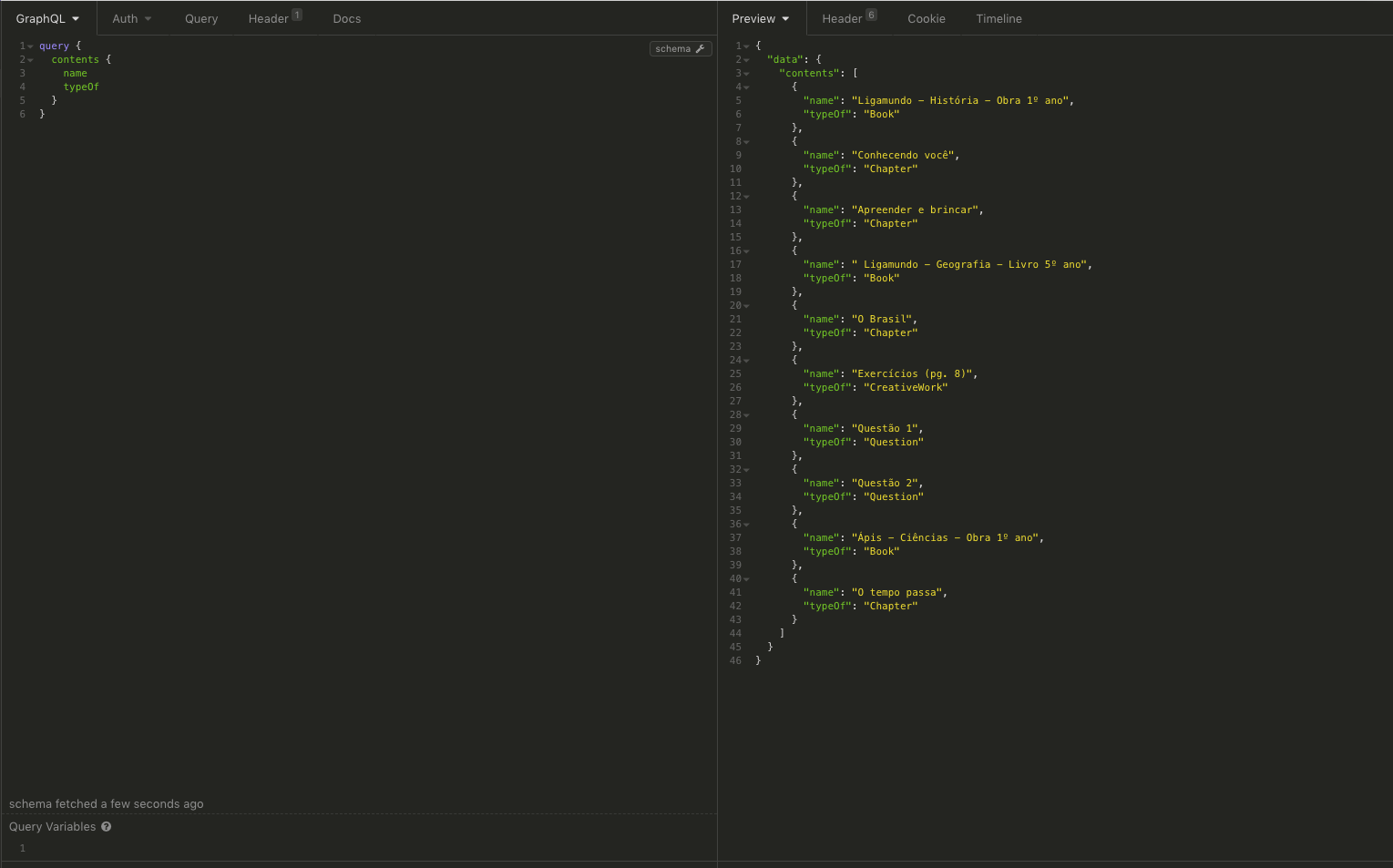The height and width of the screenshot is (868, 1393).
Task: Click the "Questão 1" name value
Action: pyautogui.click(x=885, y=428)
